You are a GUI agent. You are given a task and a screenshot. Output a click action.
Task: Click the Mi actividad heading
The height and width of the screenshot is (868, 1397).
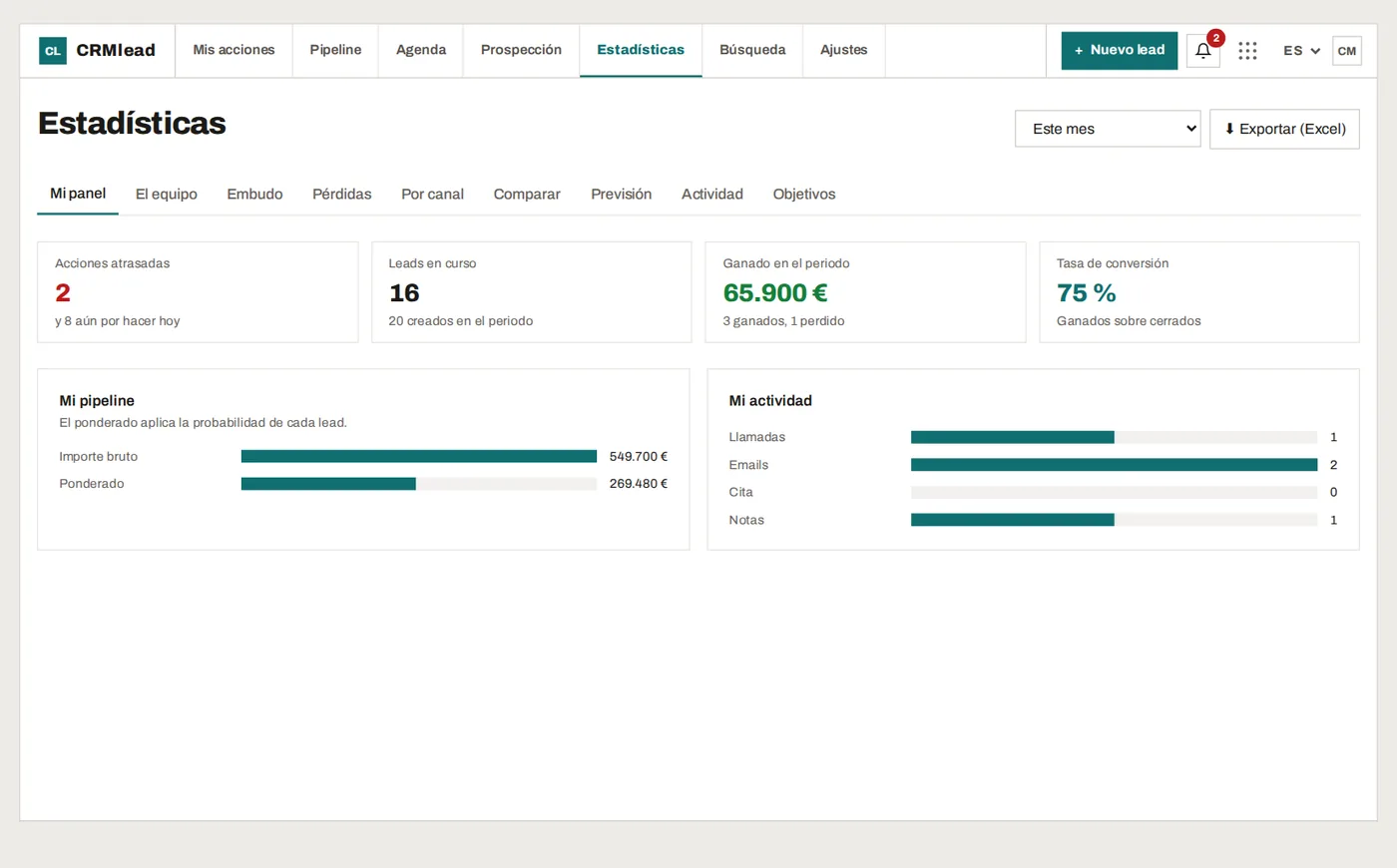tap(770, 401)
